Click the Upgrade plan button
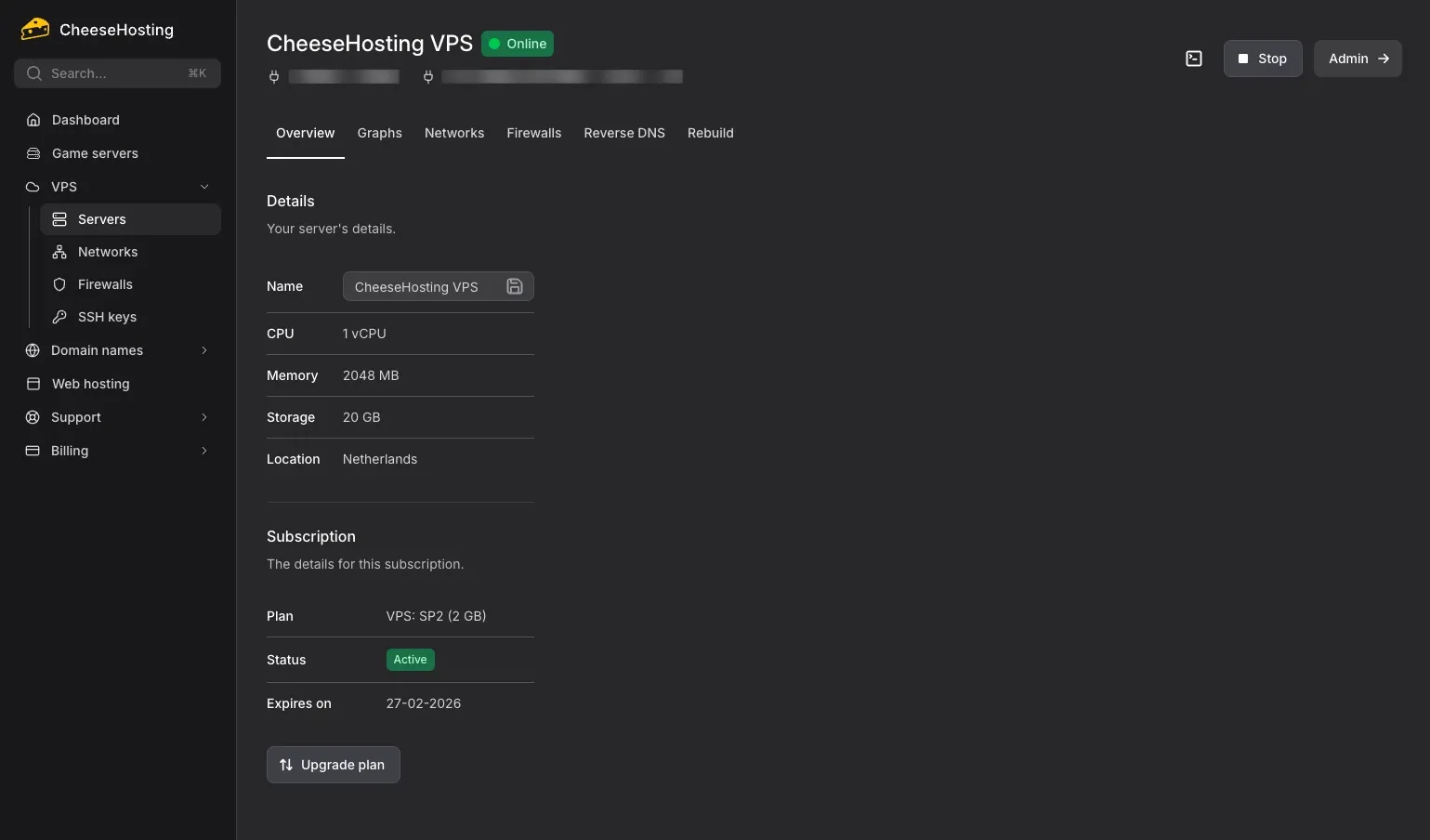Viewport: 1430px width, 840px height. [333, 765]
